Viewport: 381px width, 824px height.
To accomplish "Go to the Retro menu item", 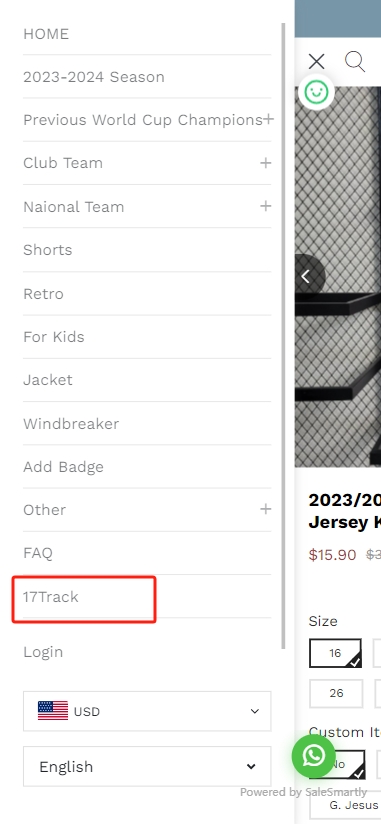I will tap(43, 293).
